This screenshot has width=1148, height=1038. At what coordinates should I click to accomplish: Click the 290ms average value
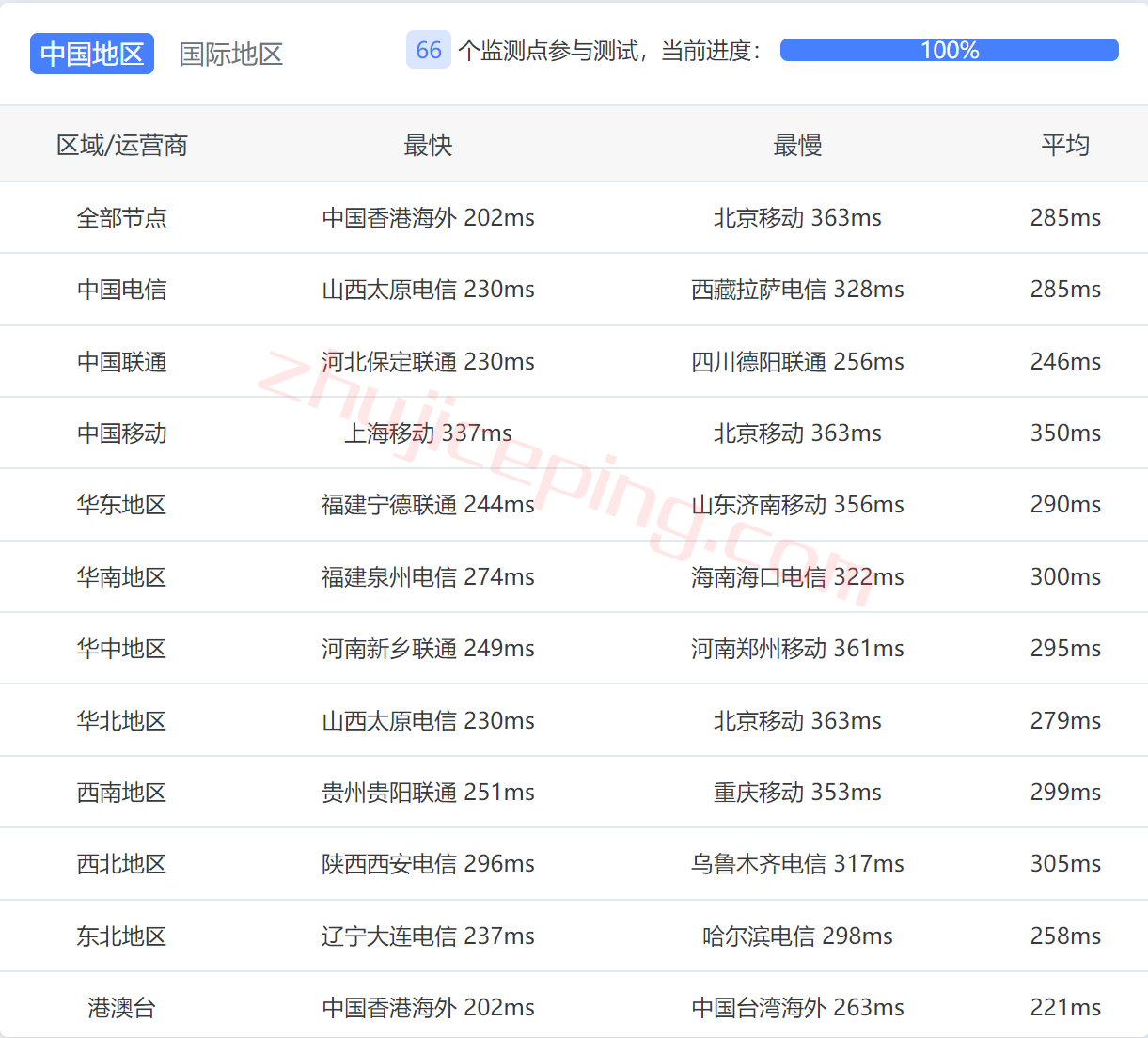1065,505
